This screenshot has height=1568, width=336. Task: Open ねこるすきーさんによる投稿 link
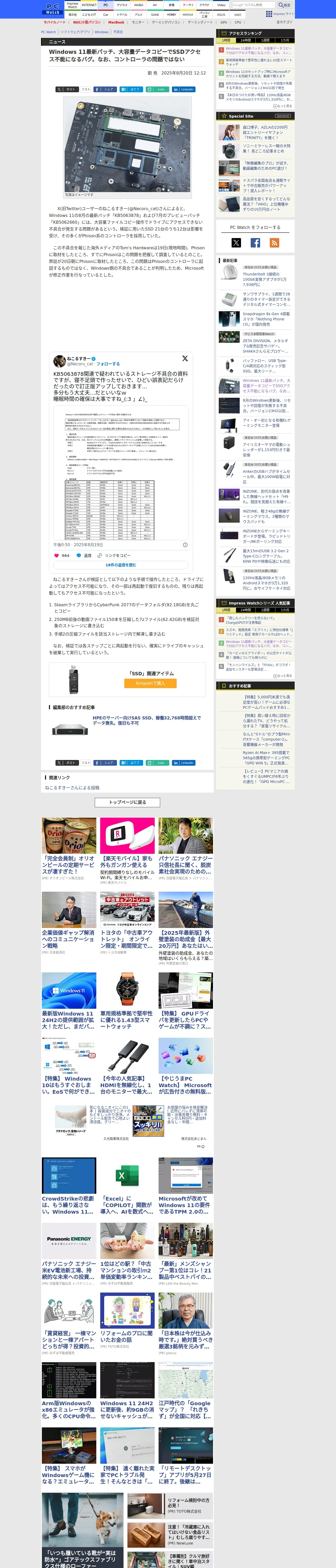pyautogui.click(x=72, y=788)
